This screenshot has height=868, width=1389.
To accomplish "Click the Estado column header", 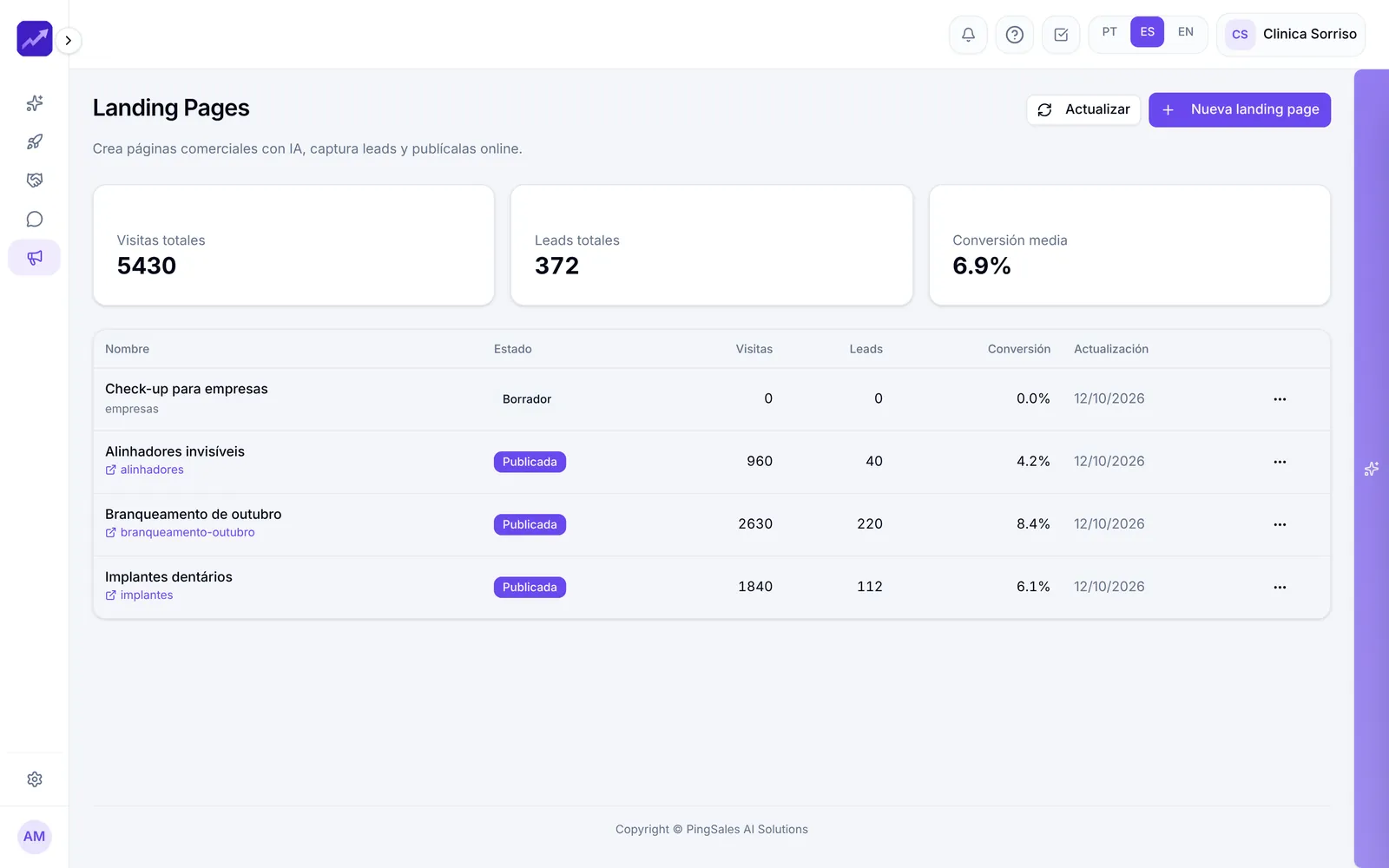I will pos(513,349).
